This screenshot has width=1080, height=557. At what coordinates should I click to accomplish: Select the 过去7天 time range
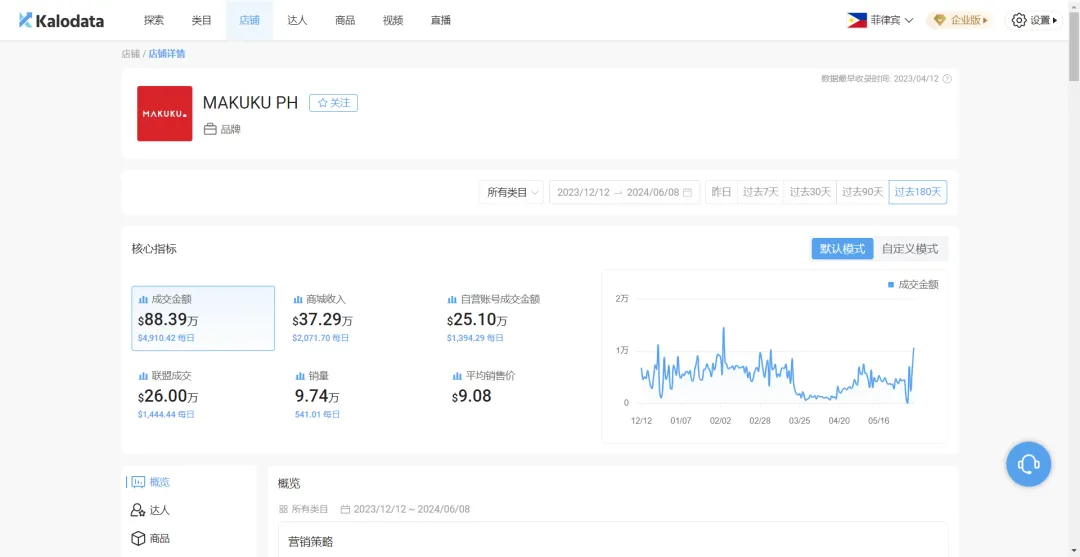pyautogui.click(x=760, y=193)
